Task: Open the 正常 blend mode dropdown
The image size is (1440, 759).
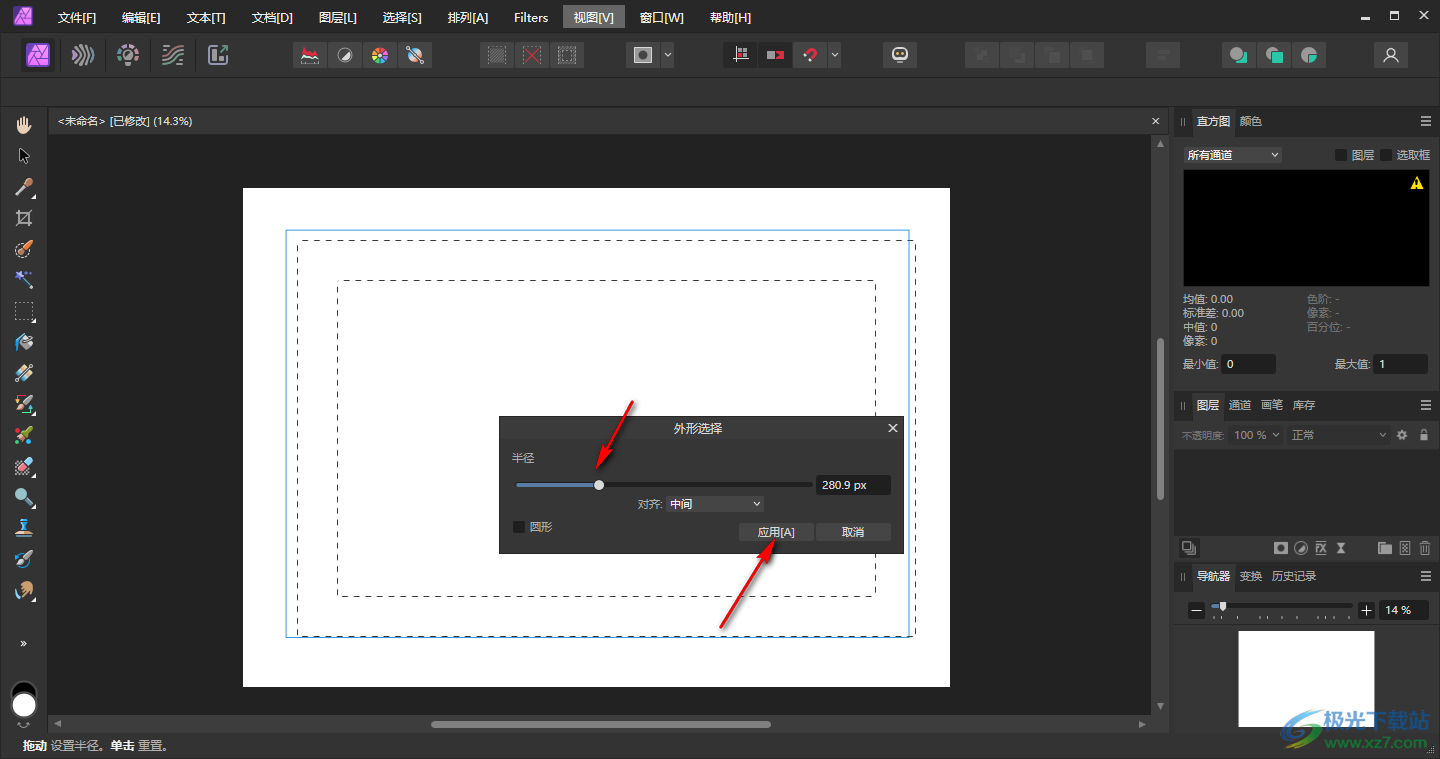Action: (1338, 435)
